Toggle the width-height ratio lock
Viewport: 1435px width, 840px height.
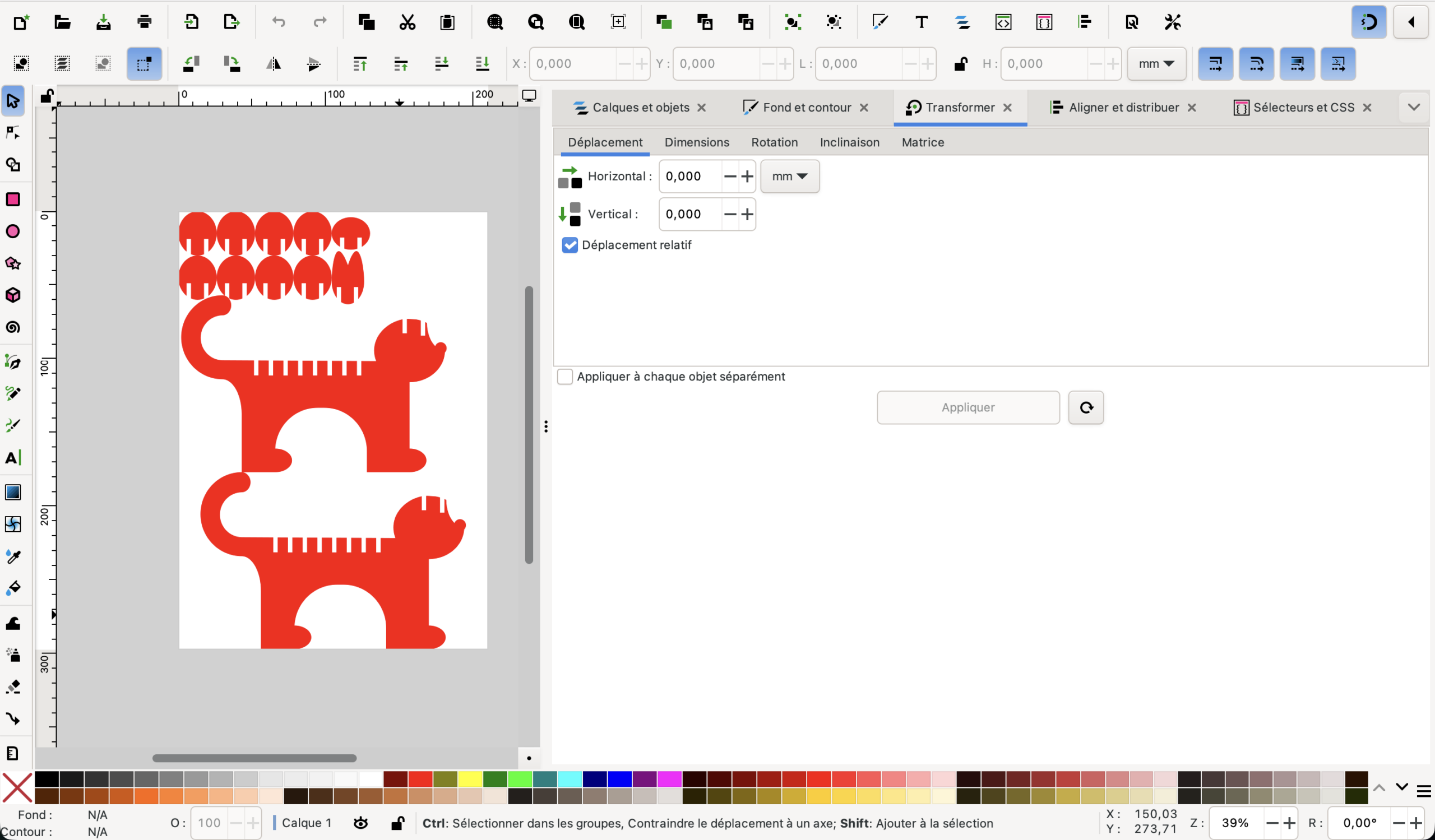[x=961, y=64]
